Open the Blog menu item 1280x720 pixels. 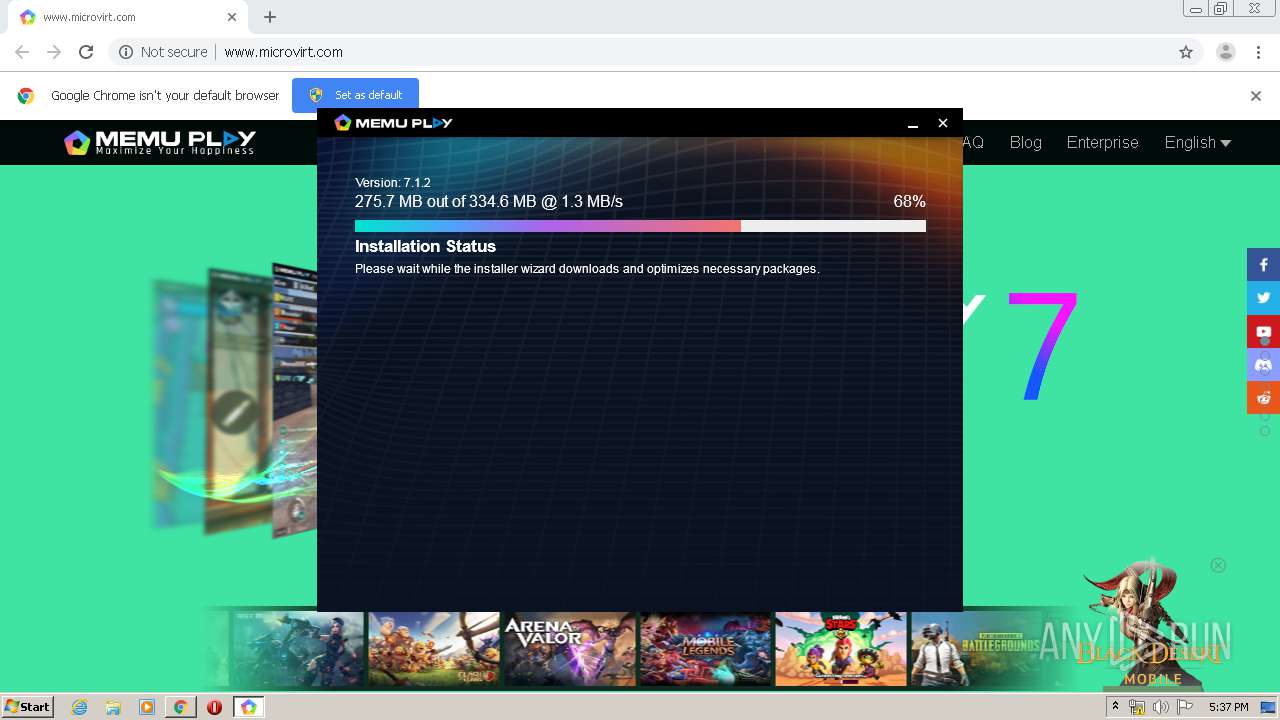1026,142
